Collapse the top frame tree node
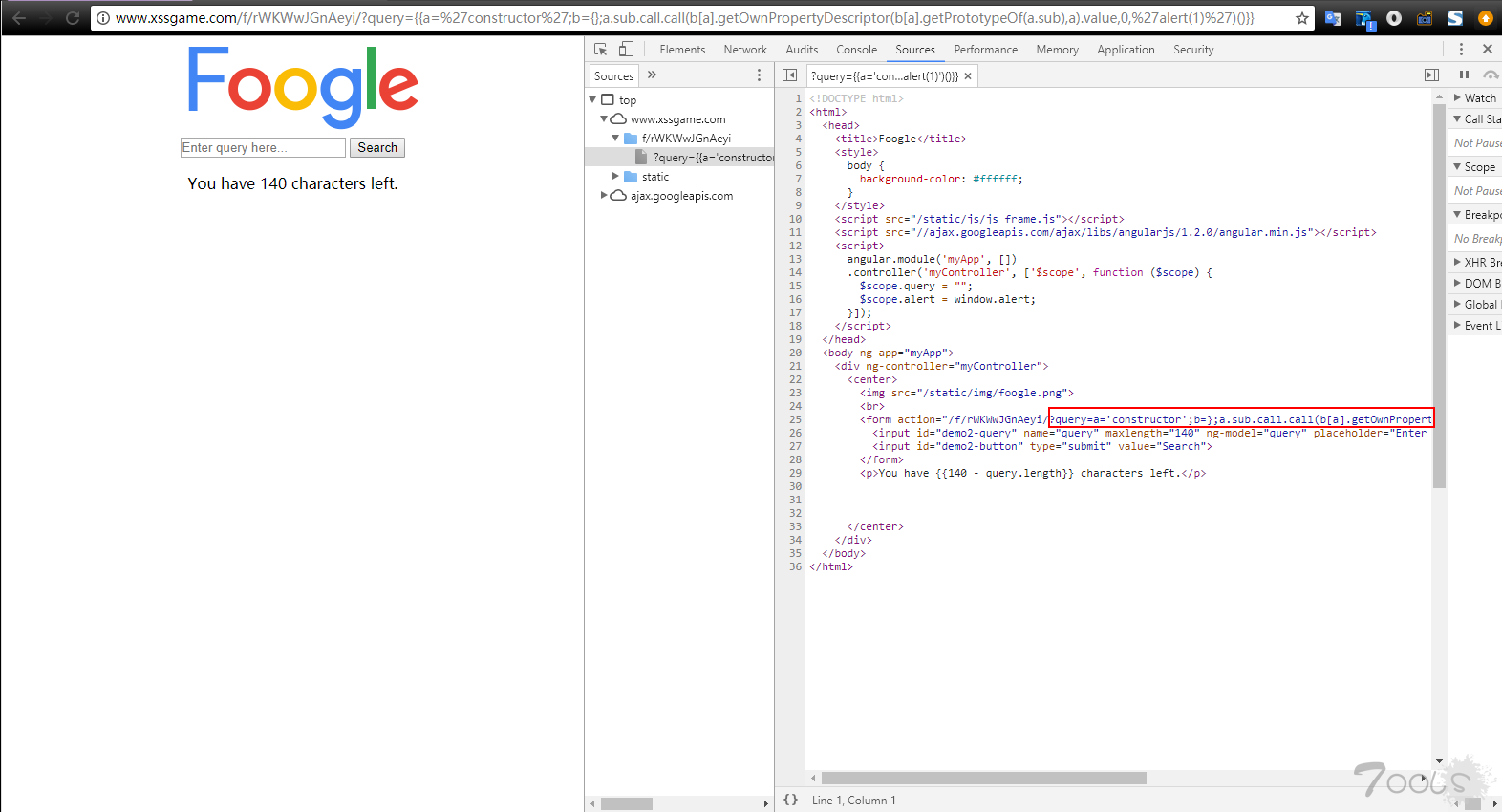 (592, 99)
